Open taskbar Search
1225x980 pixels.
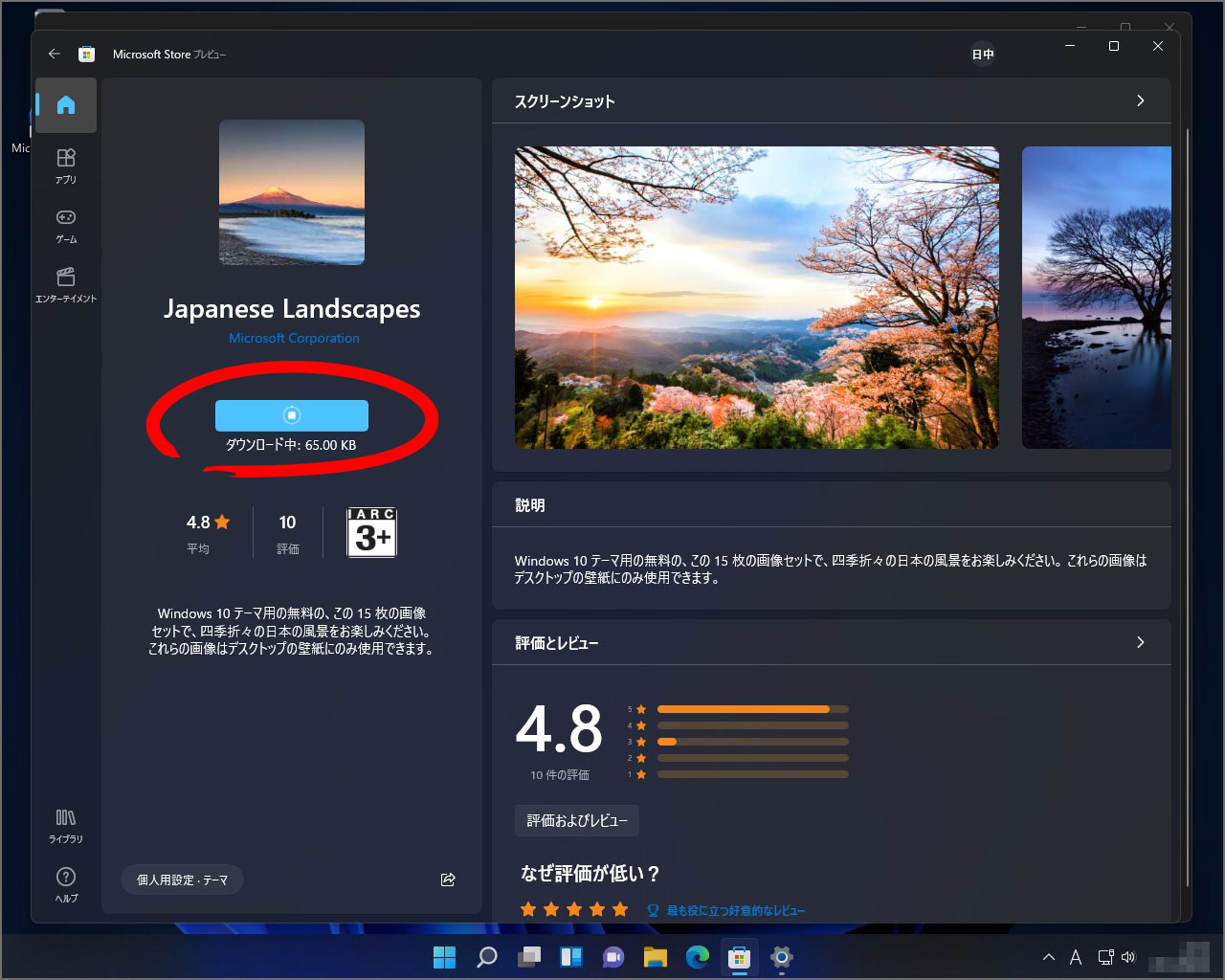pos(487,957)
